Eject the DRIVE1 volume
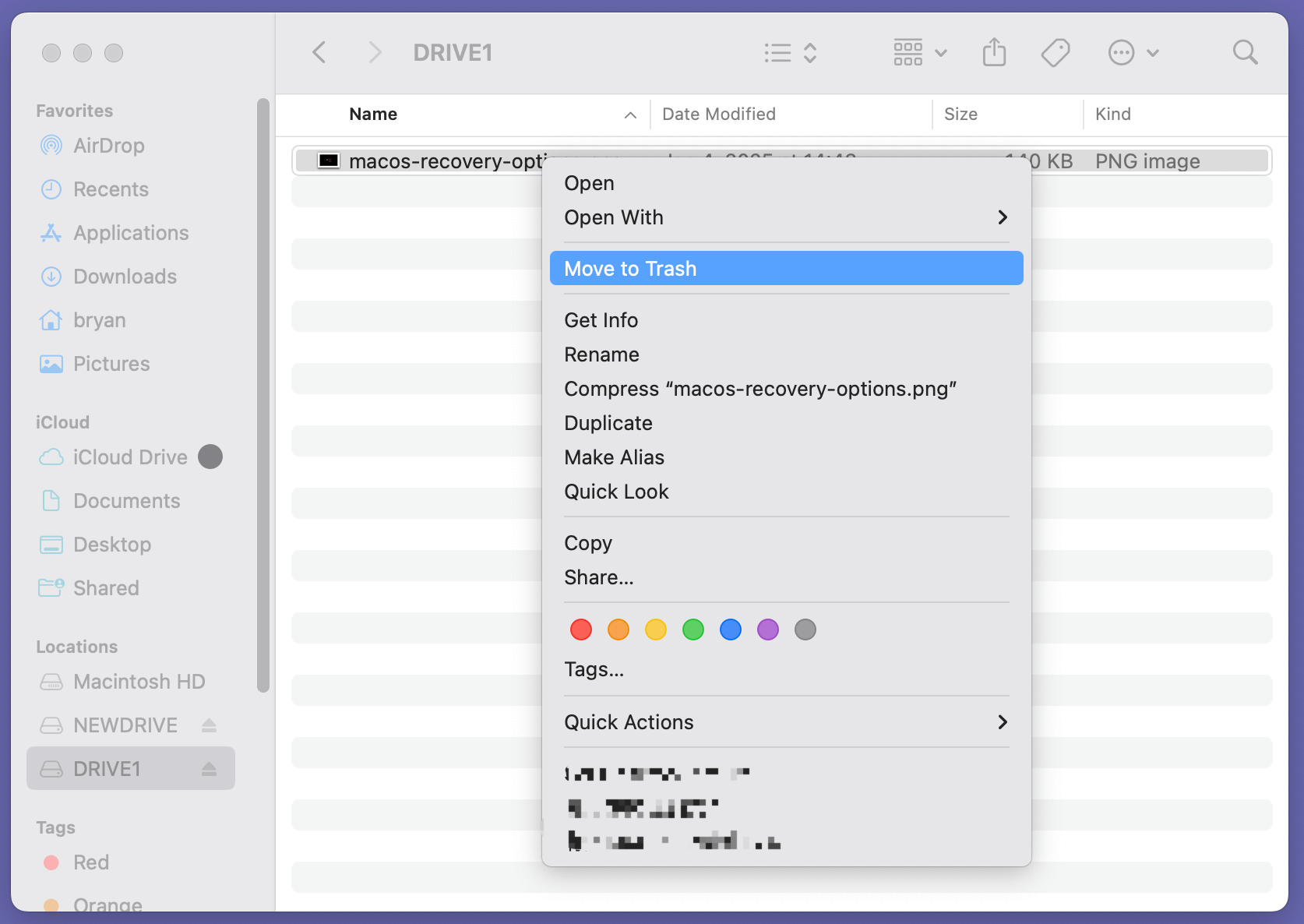This screenshot has width=1304, height=924. 209,769
